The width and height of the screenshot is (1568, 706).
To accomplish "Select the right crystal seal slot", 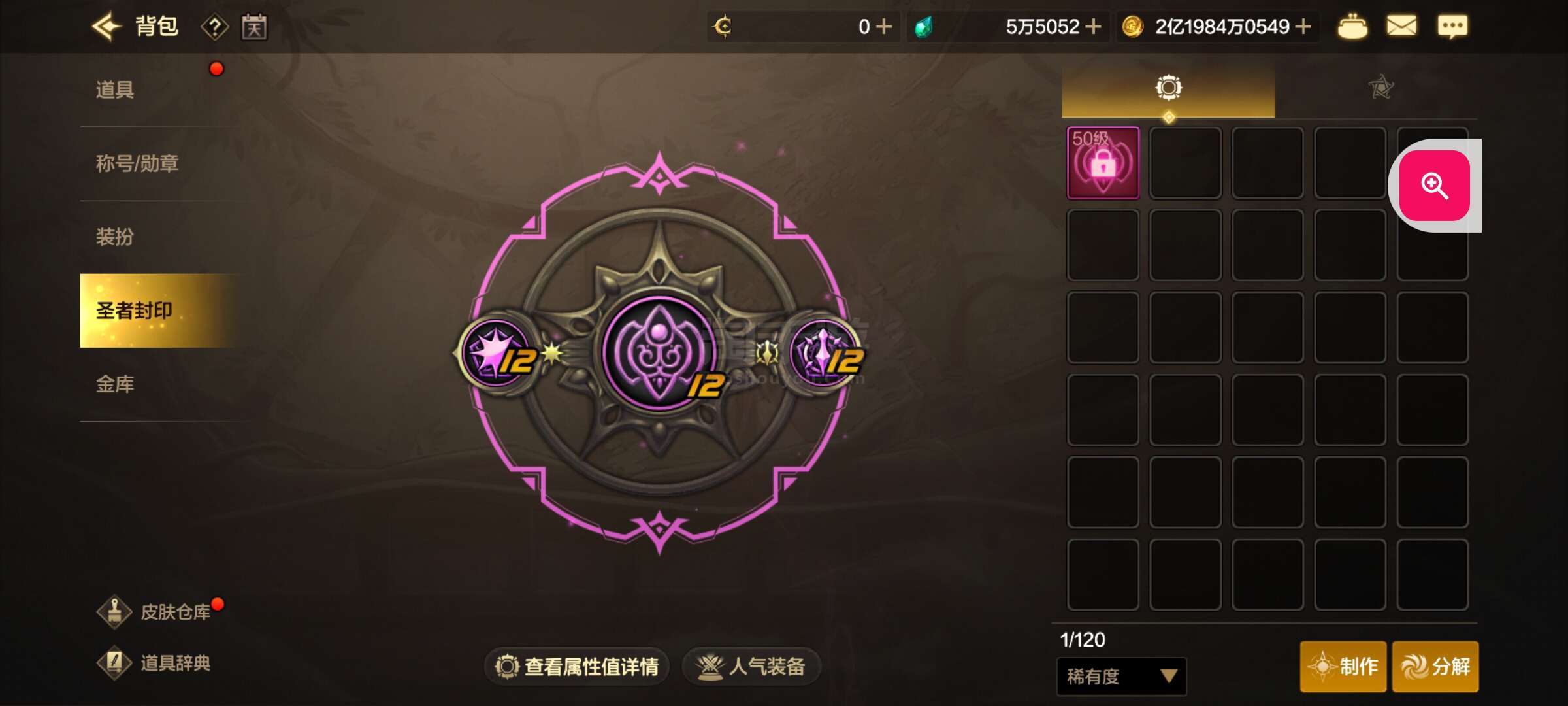I will coord(825,354).
